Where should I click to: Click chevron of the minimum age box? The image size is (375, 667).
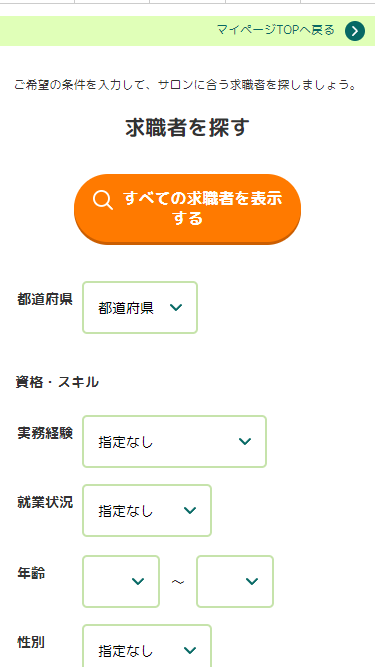point(138,581)
